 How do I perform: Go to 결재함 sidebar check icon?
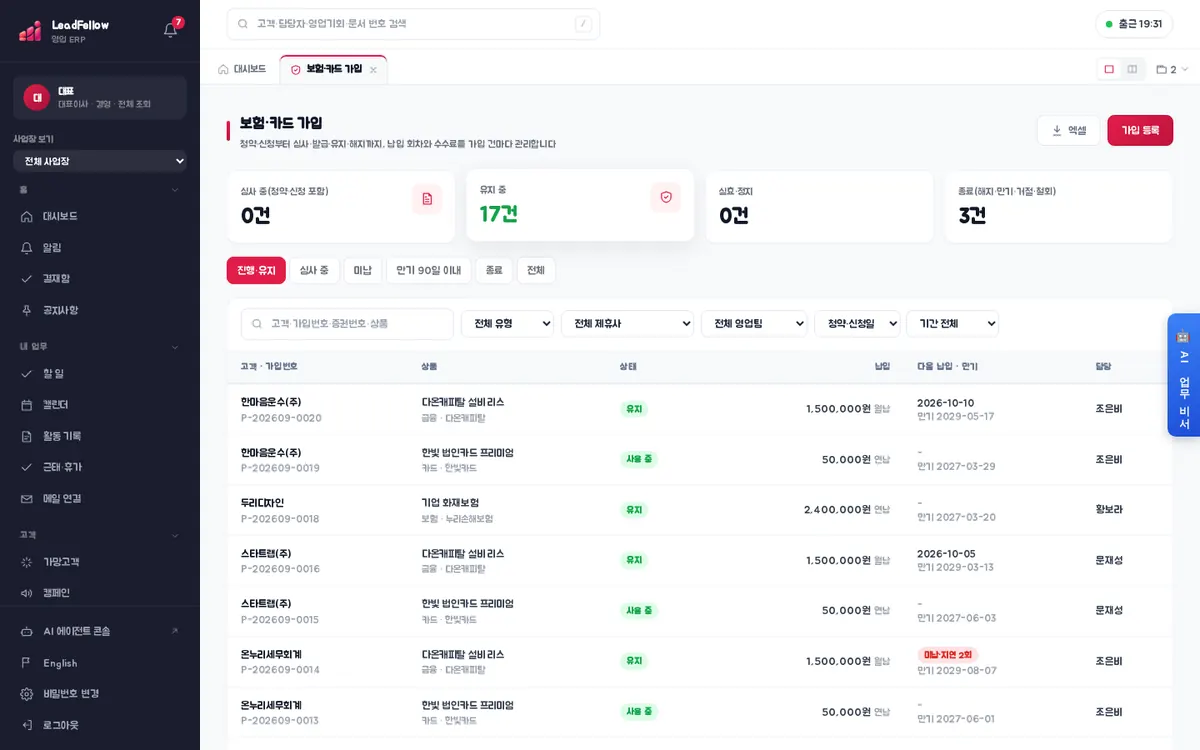[x=27, y=278]
